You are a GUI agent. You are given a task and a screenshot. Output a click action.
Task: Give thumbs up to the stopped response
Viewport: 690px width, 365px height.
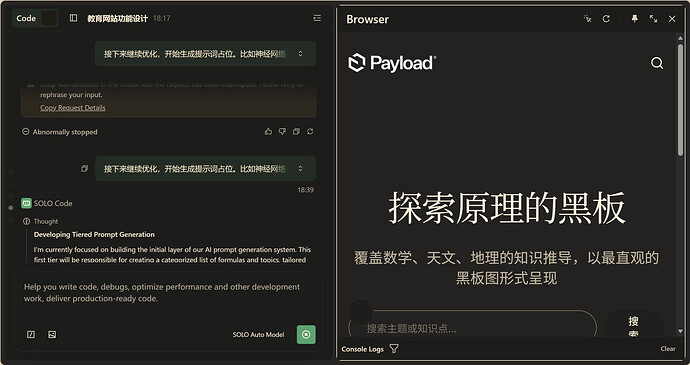point(268,132)
